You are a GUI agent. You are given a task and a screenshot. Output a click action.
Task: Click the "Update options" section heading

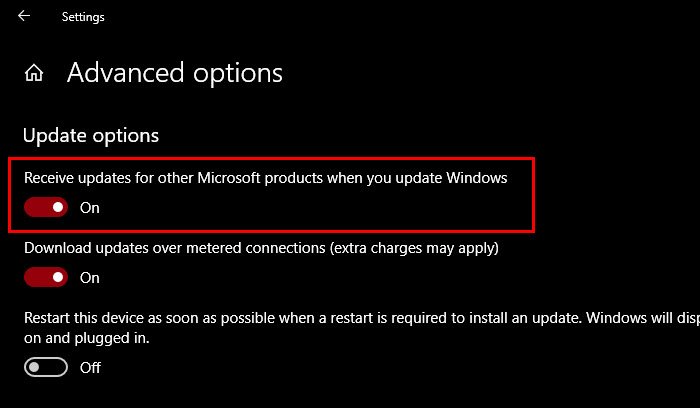pos(91,135)
